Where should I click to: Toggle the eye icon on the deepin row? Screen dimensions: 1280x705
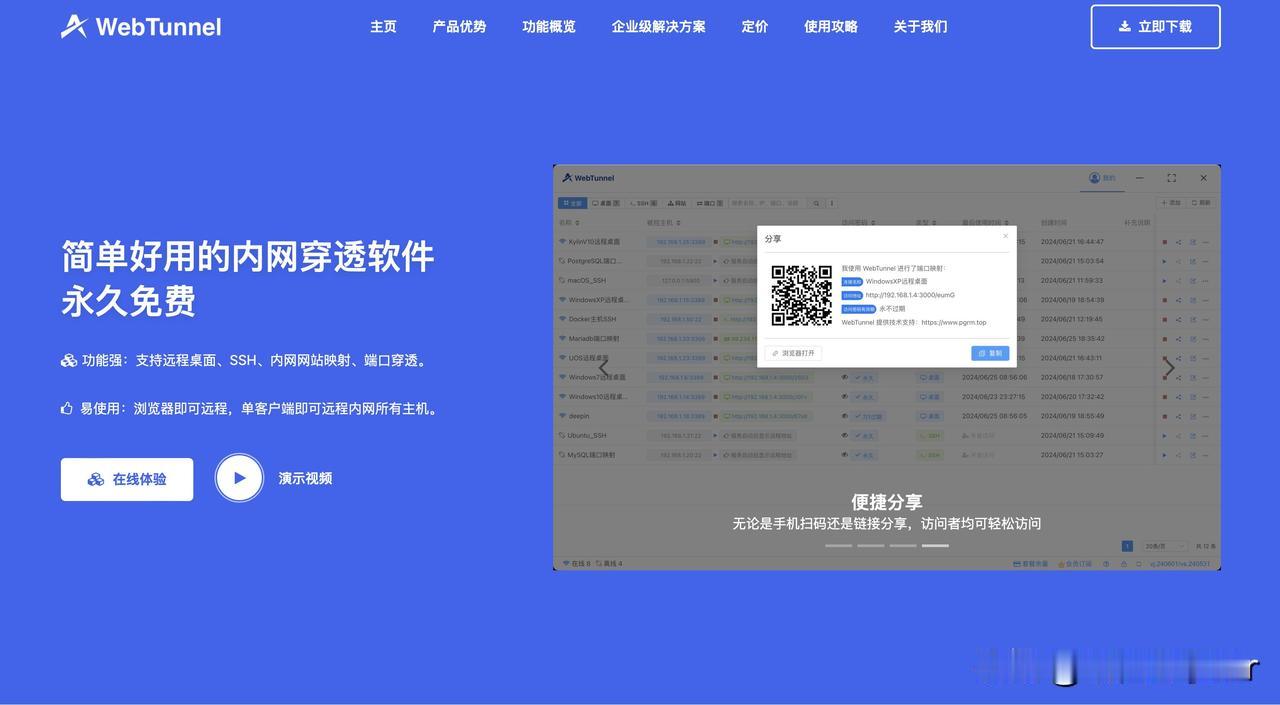844,414
